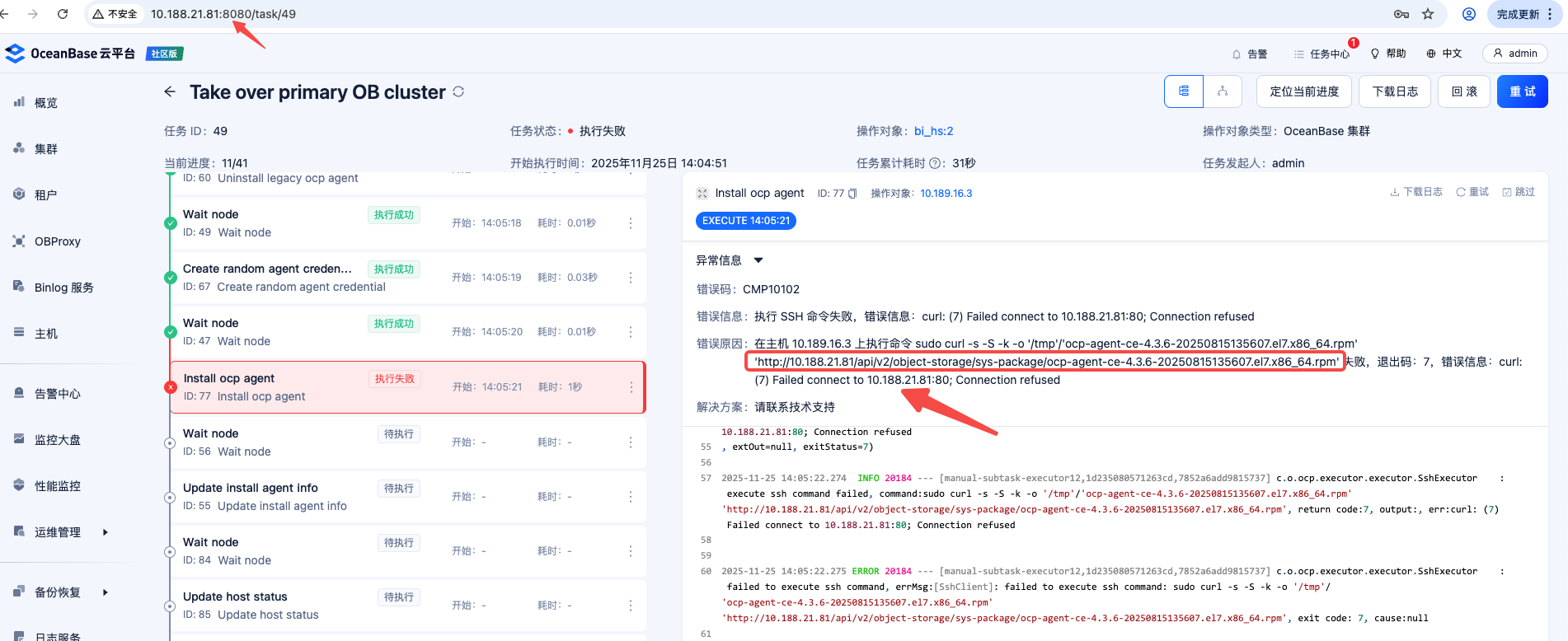The image size is (1568, 641).
Task: Open the bi_hs:2 cluster link
Action: tap(933, 131)
